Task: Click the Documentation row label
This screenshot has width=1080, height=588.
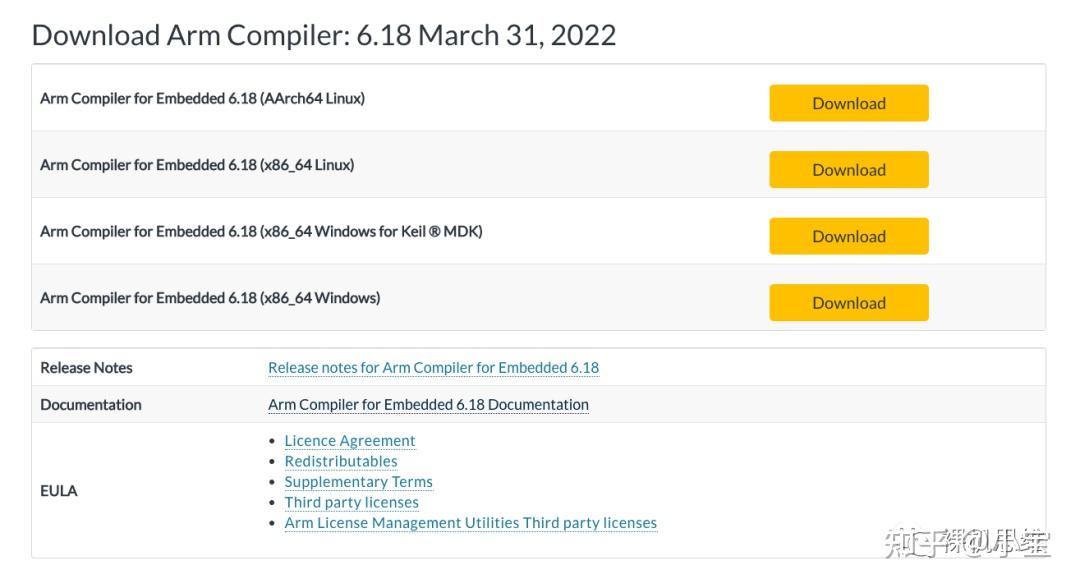Action: coord(91,405)
